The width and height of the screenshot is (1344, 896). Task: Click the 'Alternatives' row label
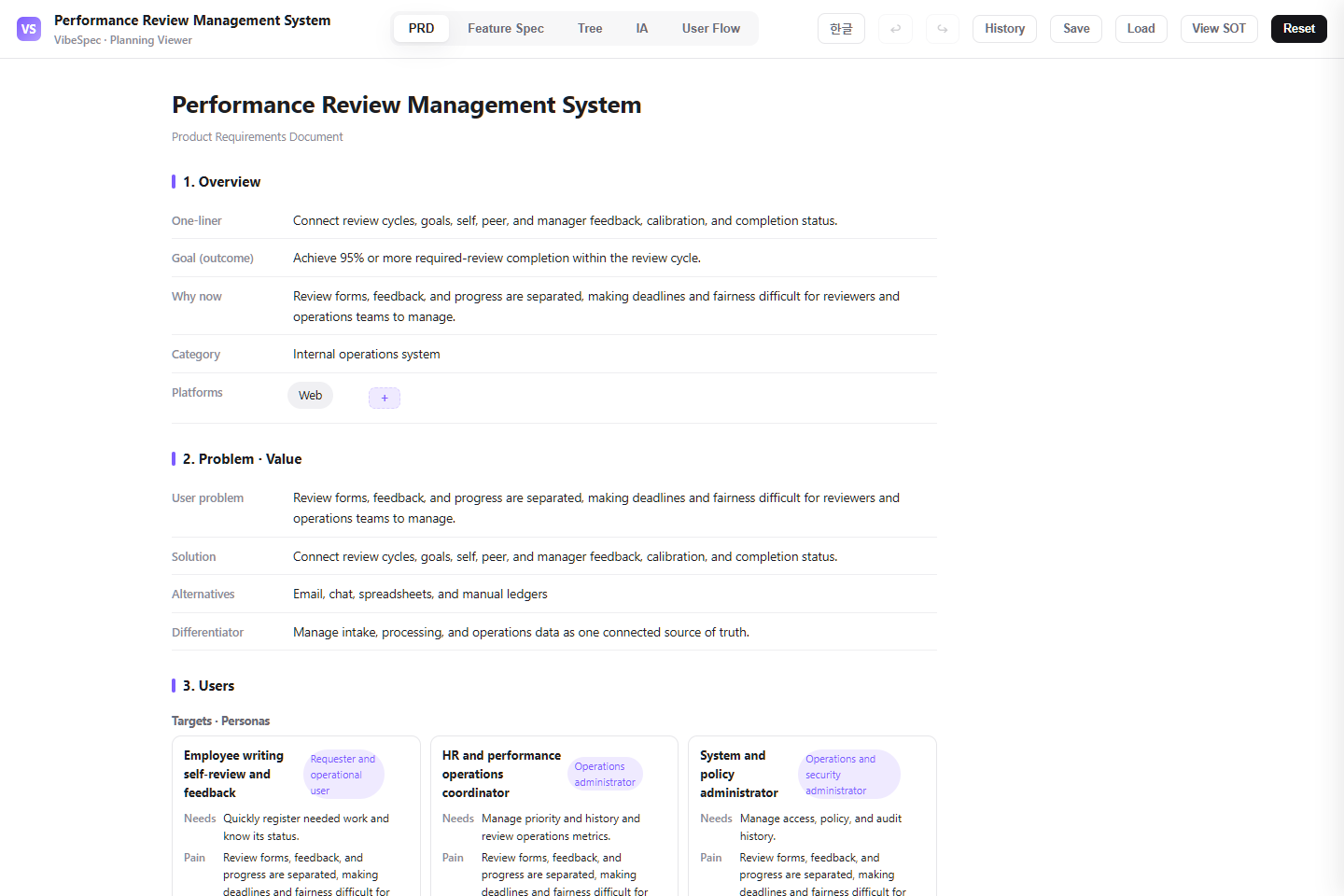pos(203,595)
